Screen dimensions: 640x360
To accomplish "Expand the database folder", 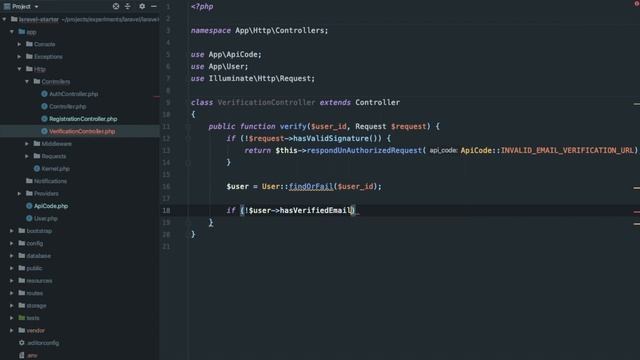I will [x=12, y=256].
